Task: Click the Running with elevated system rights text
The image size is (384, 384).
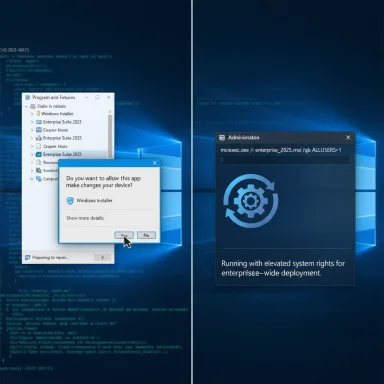Action: click(283, 268)
